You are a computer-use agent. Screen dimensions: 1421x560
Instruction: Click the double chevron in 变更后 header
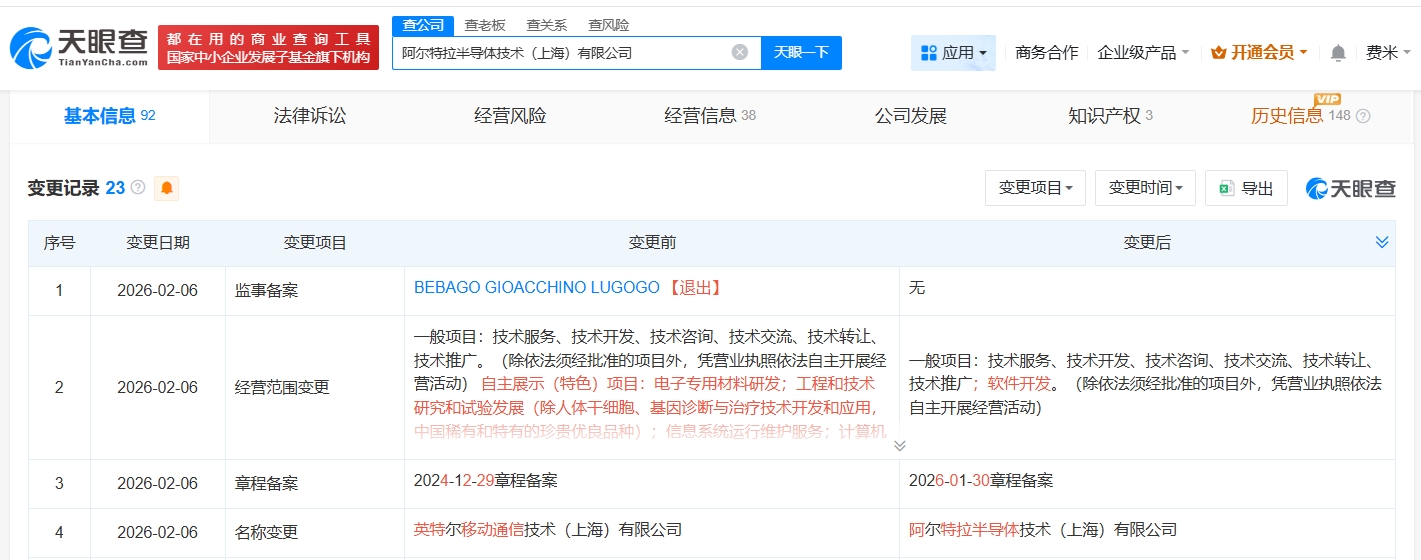1382,242
